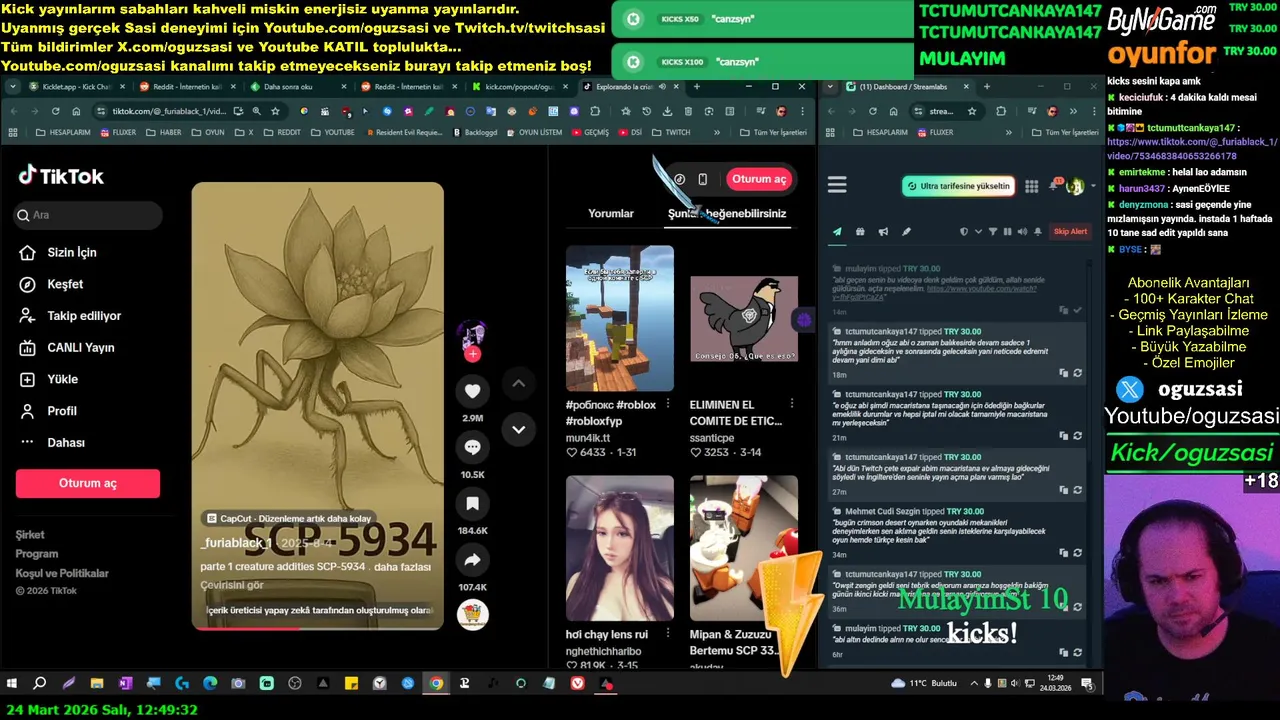This screenshot has height=720, width=1280.
Task: Open the Program footer link
Action: (x=37, y=554)
